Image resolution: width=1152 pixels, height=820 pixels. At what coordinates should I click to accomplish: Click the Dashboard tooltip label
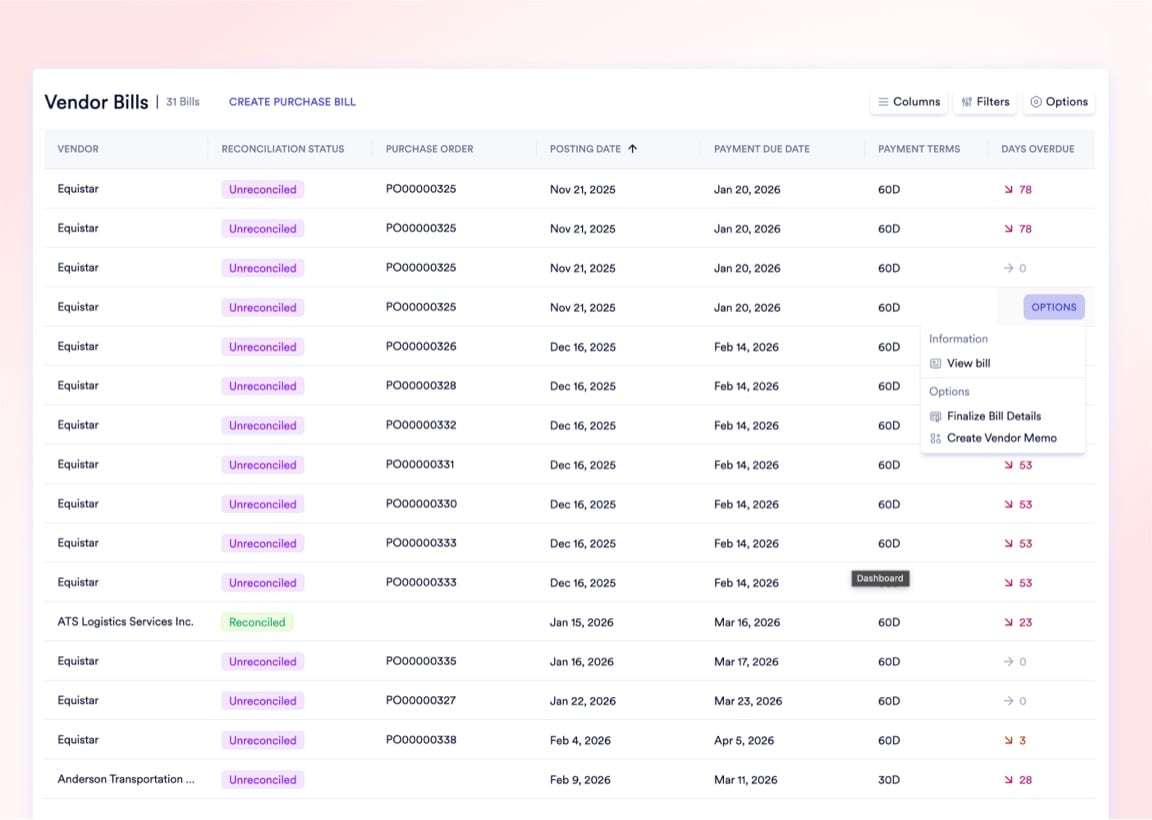coord(880,578)
